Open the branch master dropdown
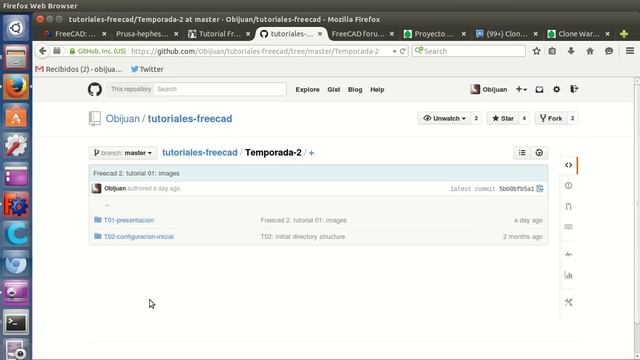Screen dimensions: 640x360 [123, 153]
